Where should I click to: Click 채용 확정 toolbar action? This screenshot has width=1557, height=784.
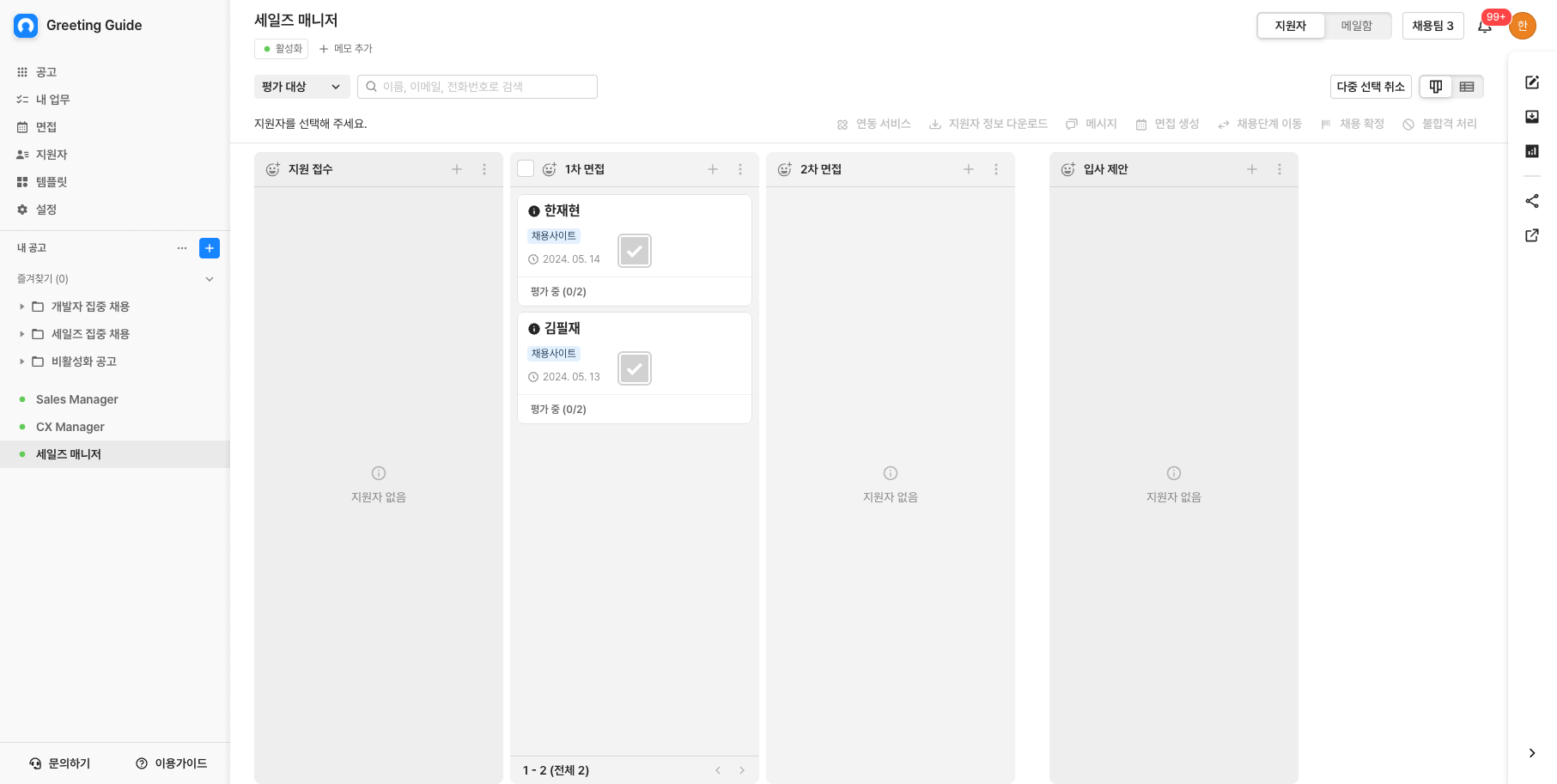coord(1353,125)
